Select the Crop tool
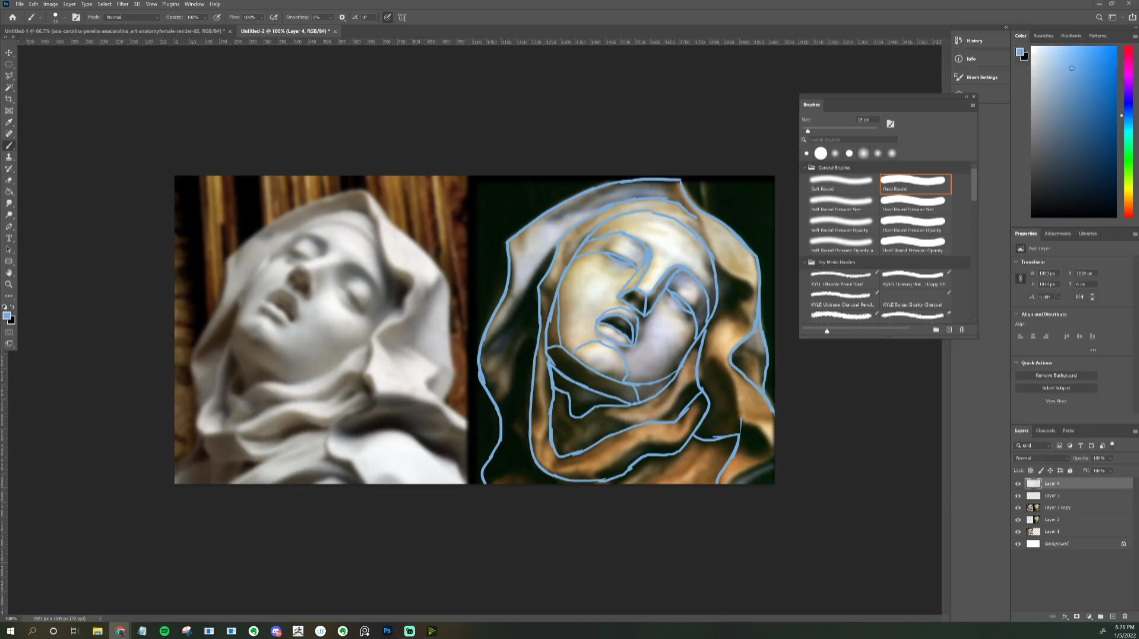Image resolution: width=1139 pixels, height=639 pixels. tap(9, 99)
